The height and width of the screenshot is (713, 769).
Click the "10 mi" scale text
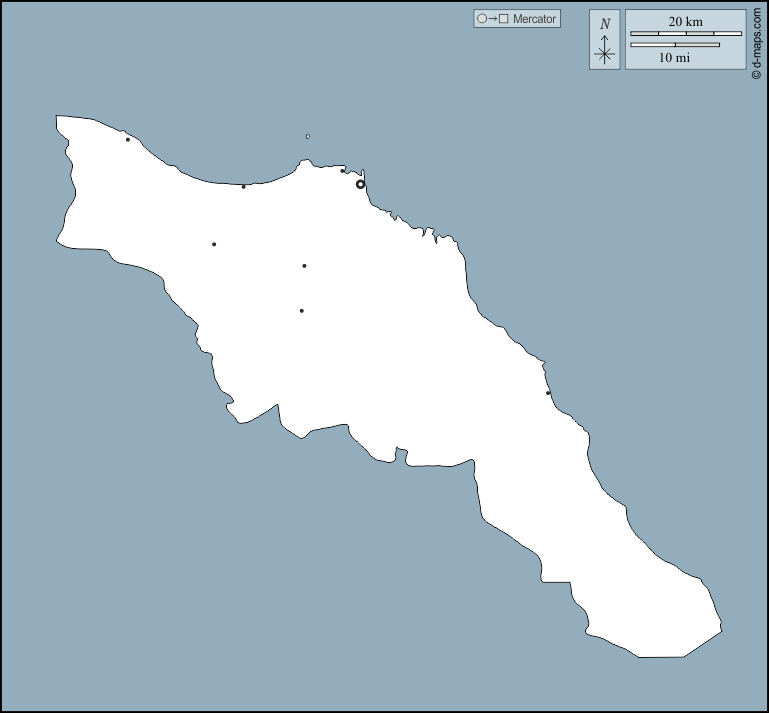click(674, 58)
